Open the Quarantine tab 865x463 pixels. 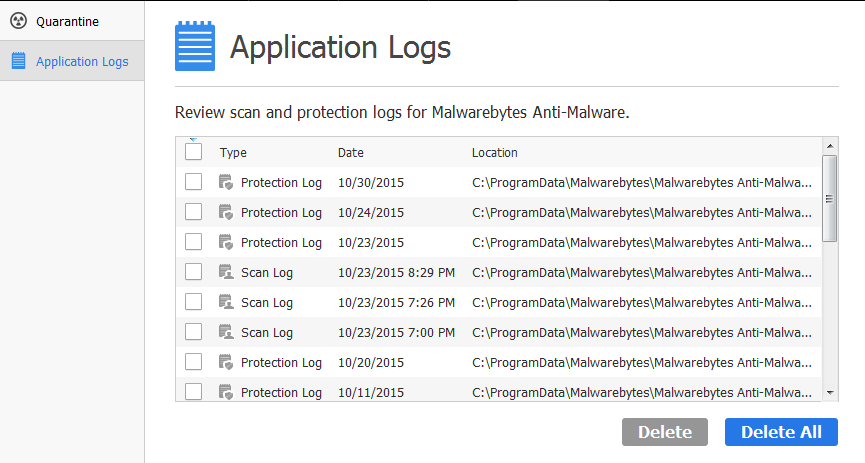pos(67,21)
